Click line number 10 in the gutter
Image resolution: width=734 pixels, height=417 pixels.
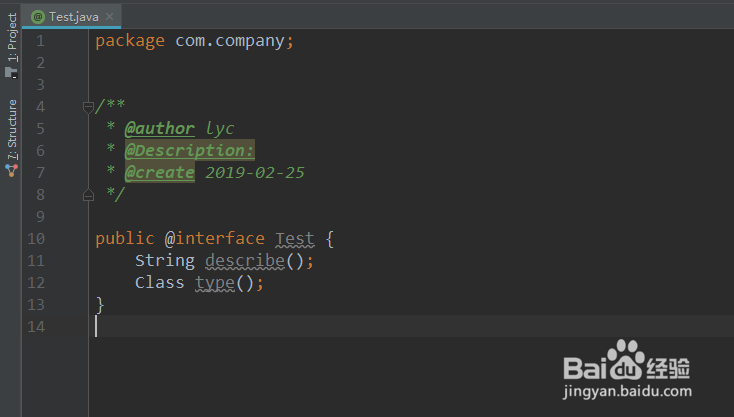[x=36, y=239]
